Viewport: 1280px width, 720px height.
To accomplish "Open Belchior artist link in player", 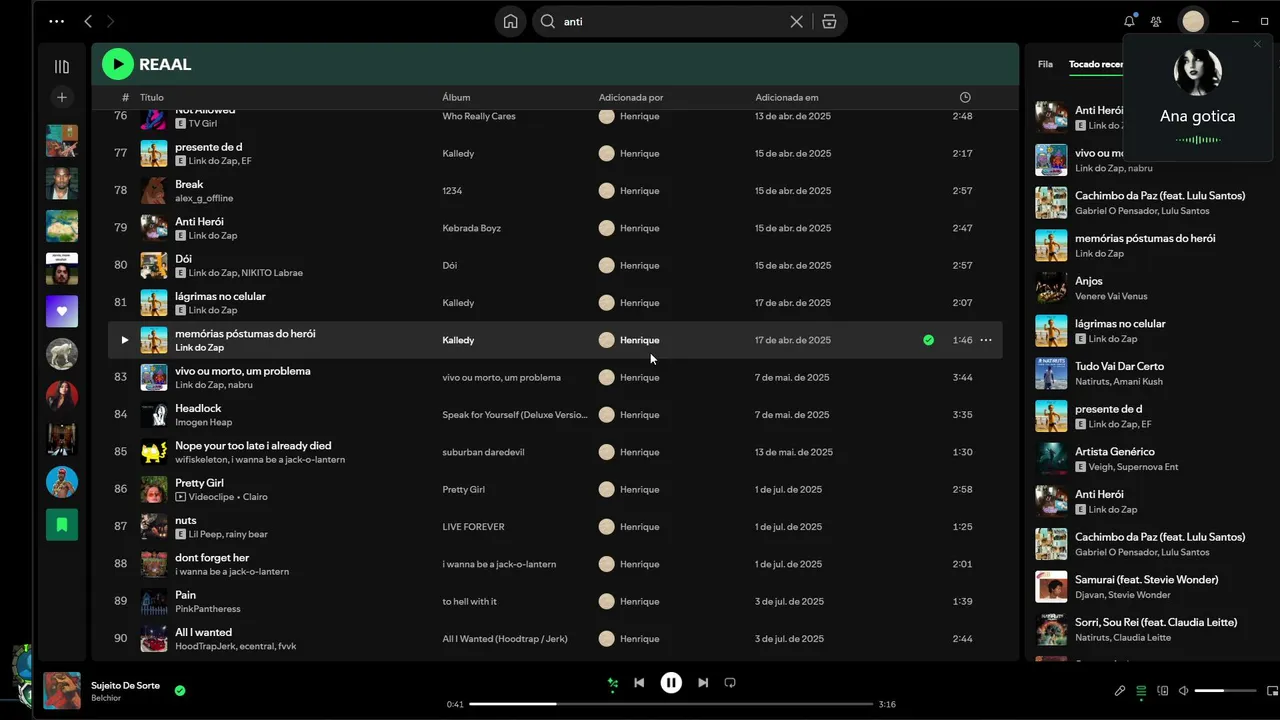I will point(107,697).
